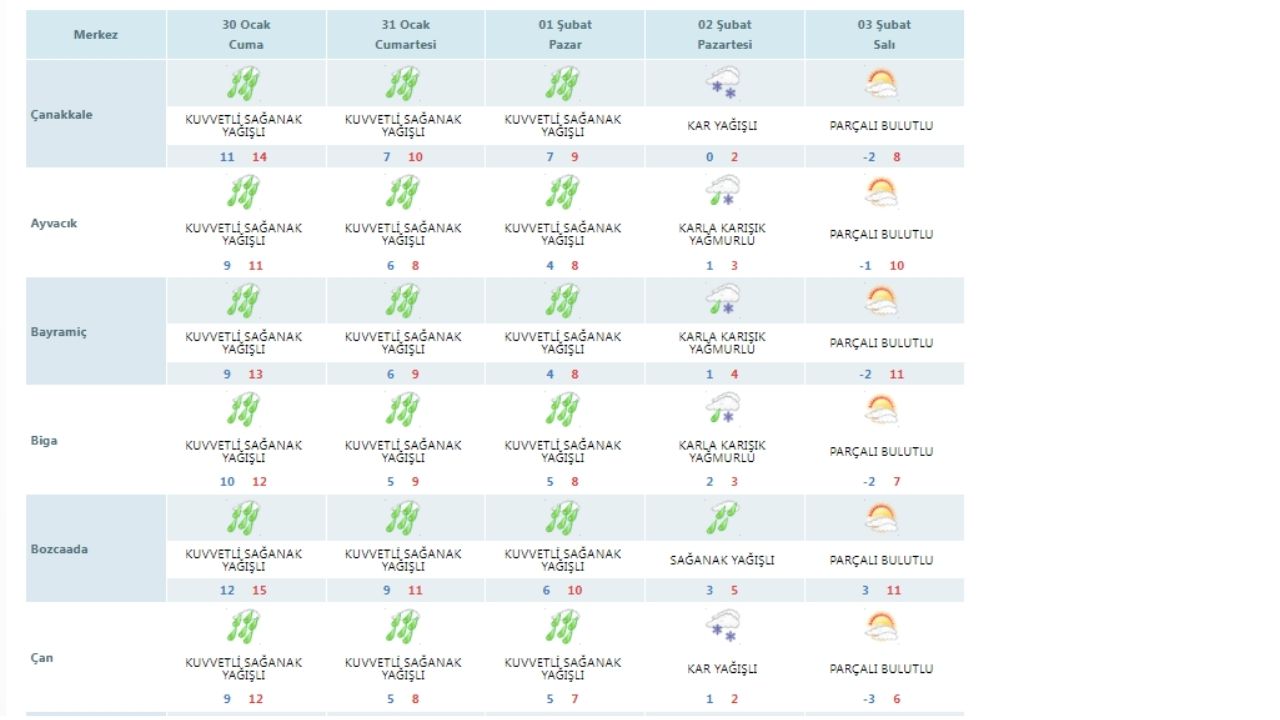Click Çanakkale partly cloudy icon for 03 Şubat
This screenshot has width=1280, height=720.
[x=881, y=84]
